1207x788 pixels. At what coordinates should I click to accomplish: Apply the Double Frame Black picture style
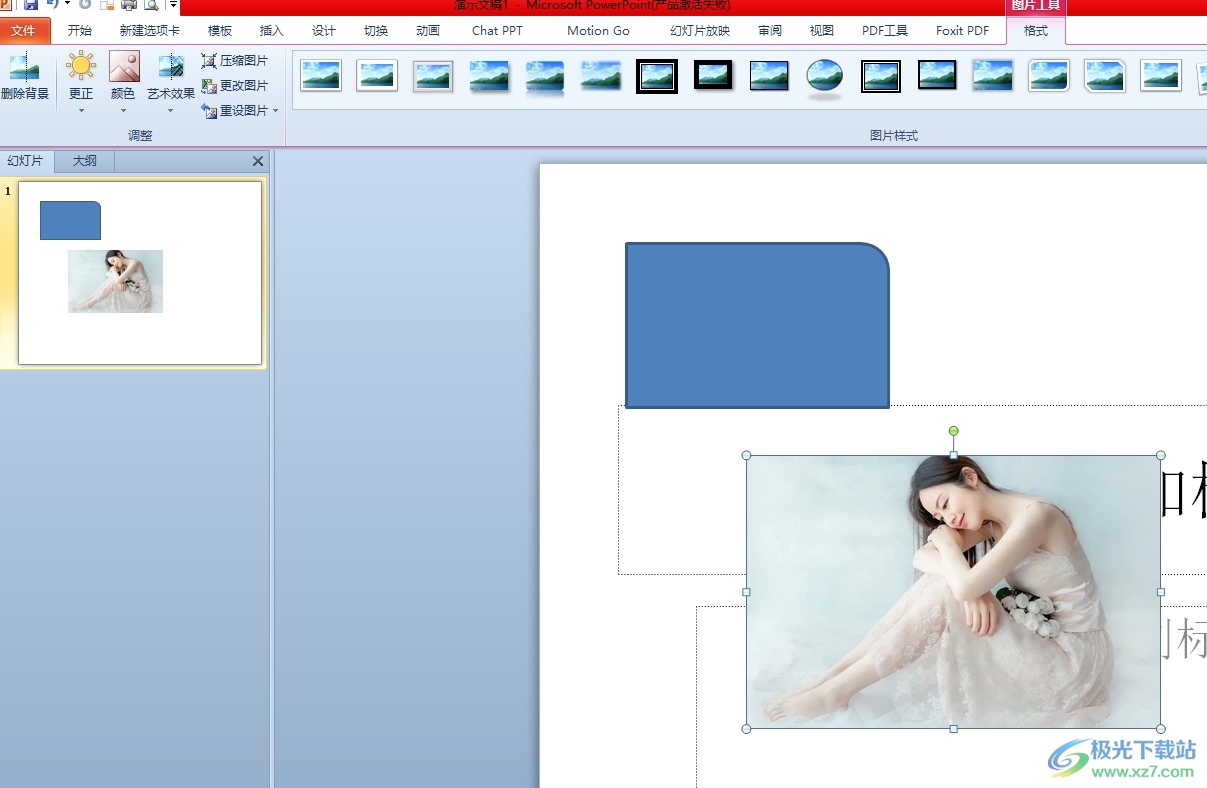tap(657, 75)
